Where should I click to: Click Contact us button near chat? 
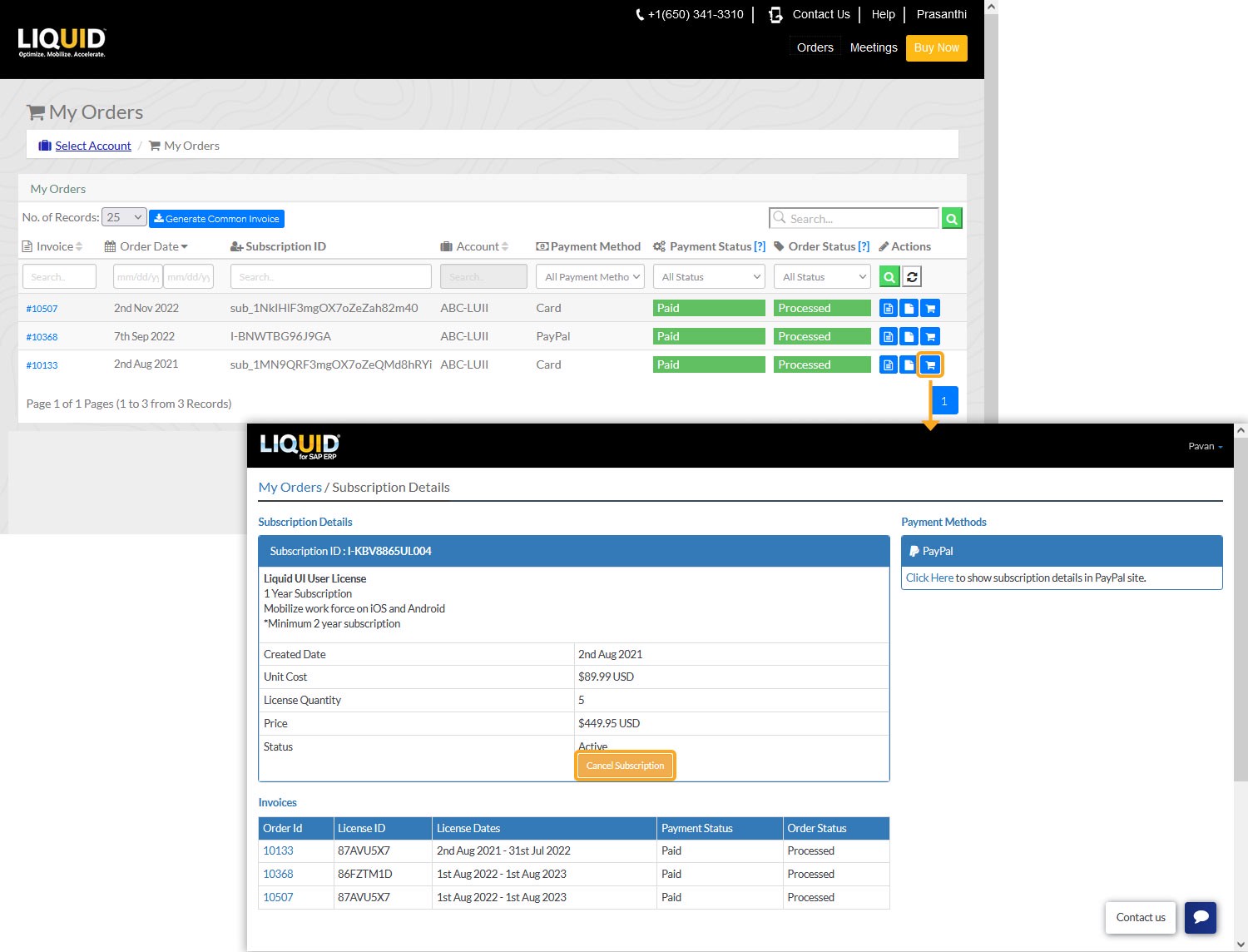click(x=1141, y=918)
